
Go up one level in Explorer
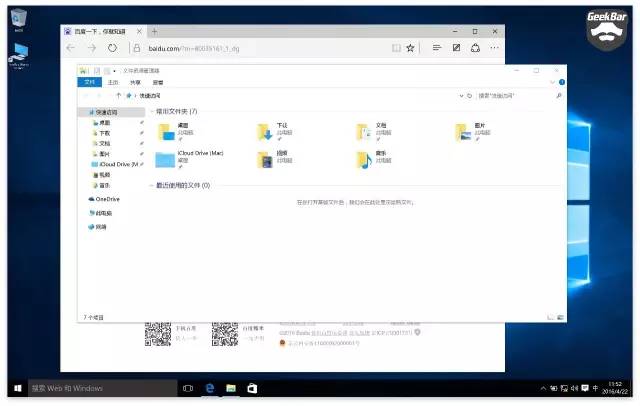[118, 96]
